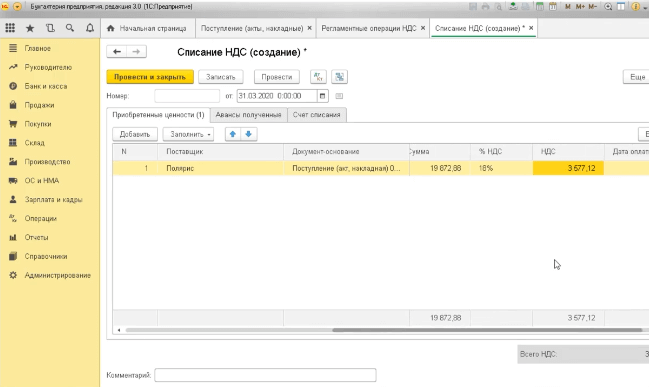Move row down with blue arrow

click(249, 134)
